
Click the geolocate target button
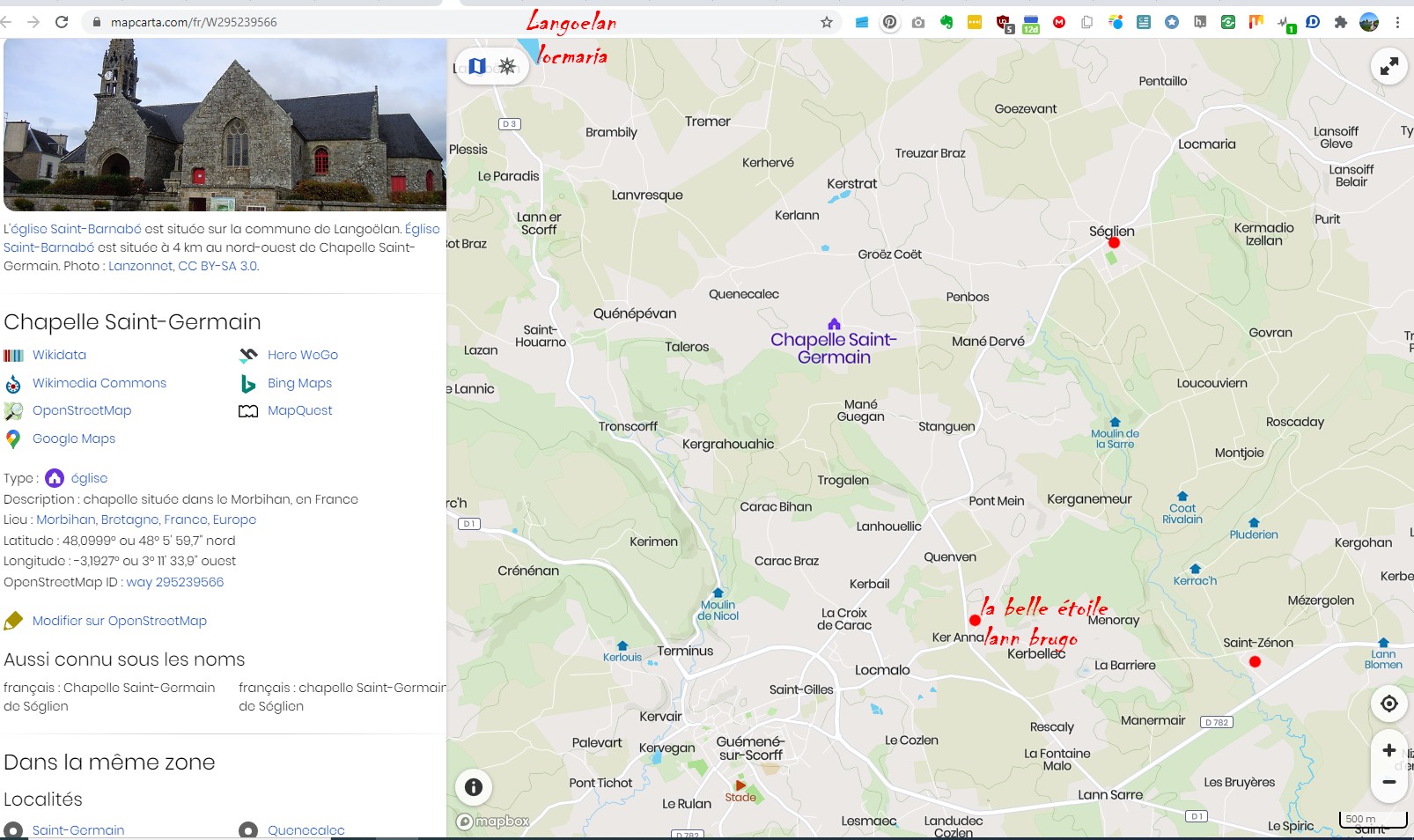(x=1388, y=704)
